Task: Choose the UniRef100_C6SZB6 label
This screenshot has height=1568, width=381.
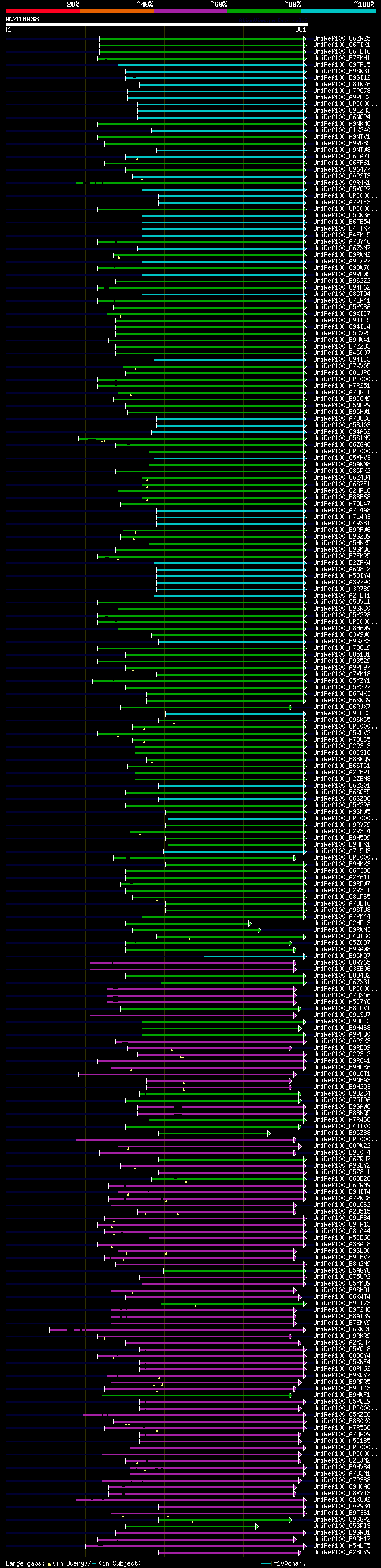Action: point(342,799)
